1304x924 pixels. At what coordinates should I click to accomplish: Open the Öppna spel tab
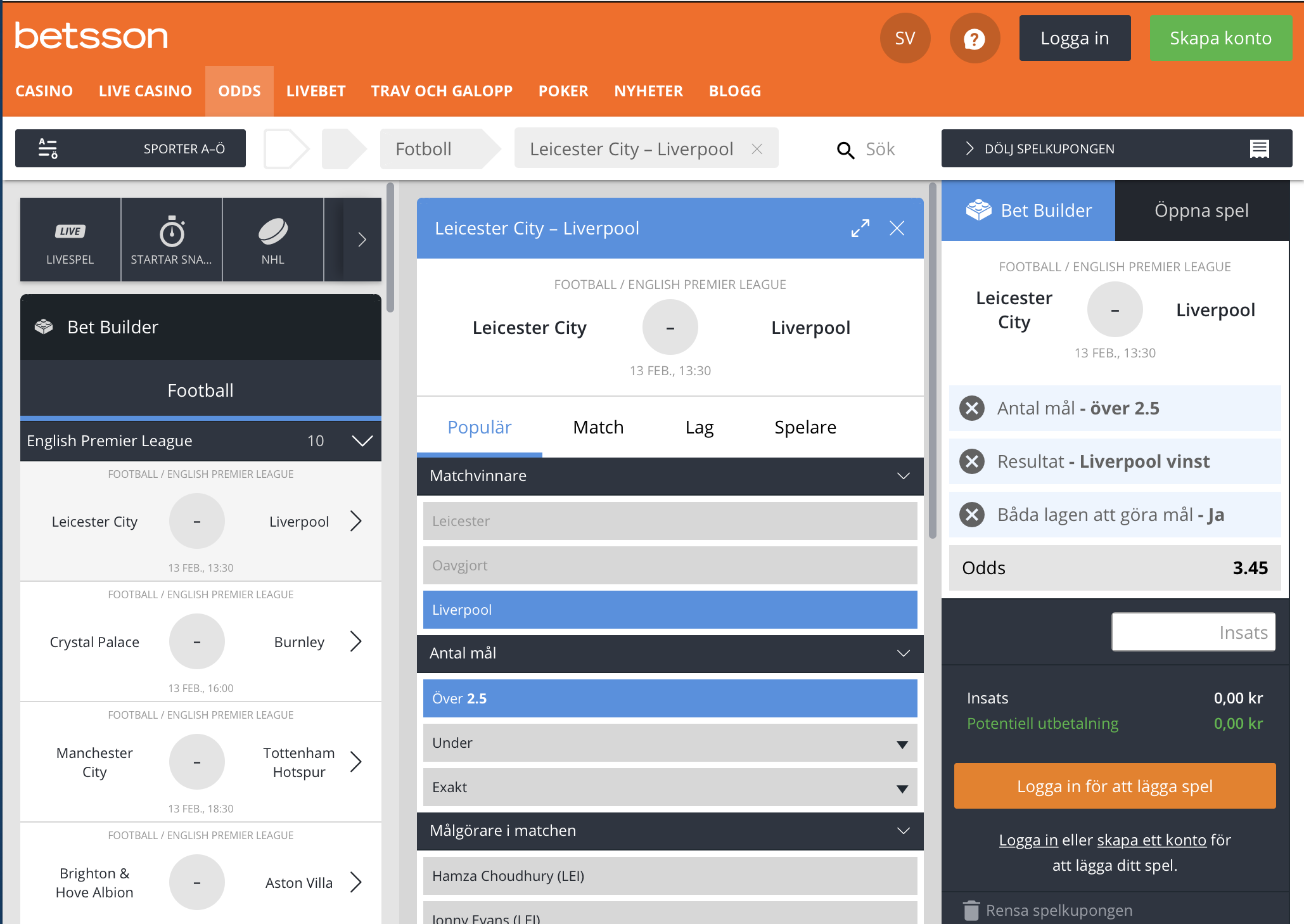1201,210
